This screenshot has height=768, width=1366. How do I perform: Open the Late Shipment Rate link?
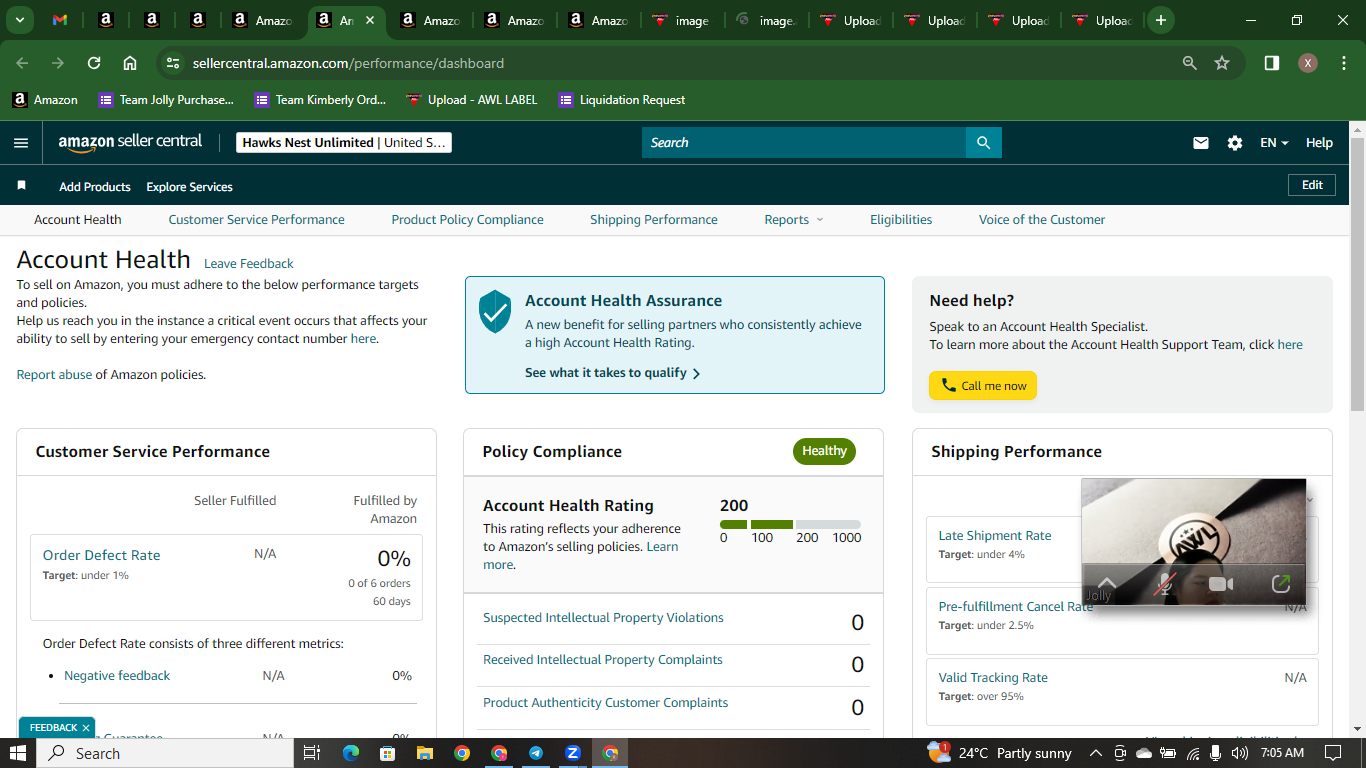[x=995, y=536]
